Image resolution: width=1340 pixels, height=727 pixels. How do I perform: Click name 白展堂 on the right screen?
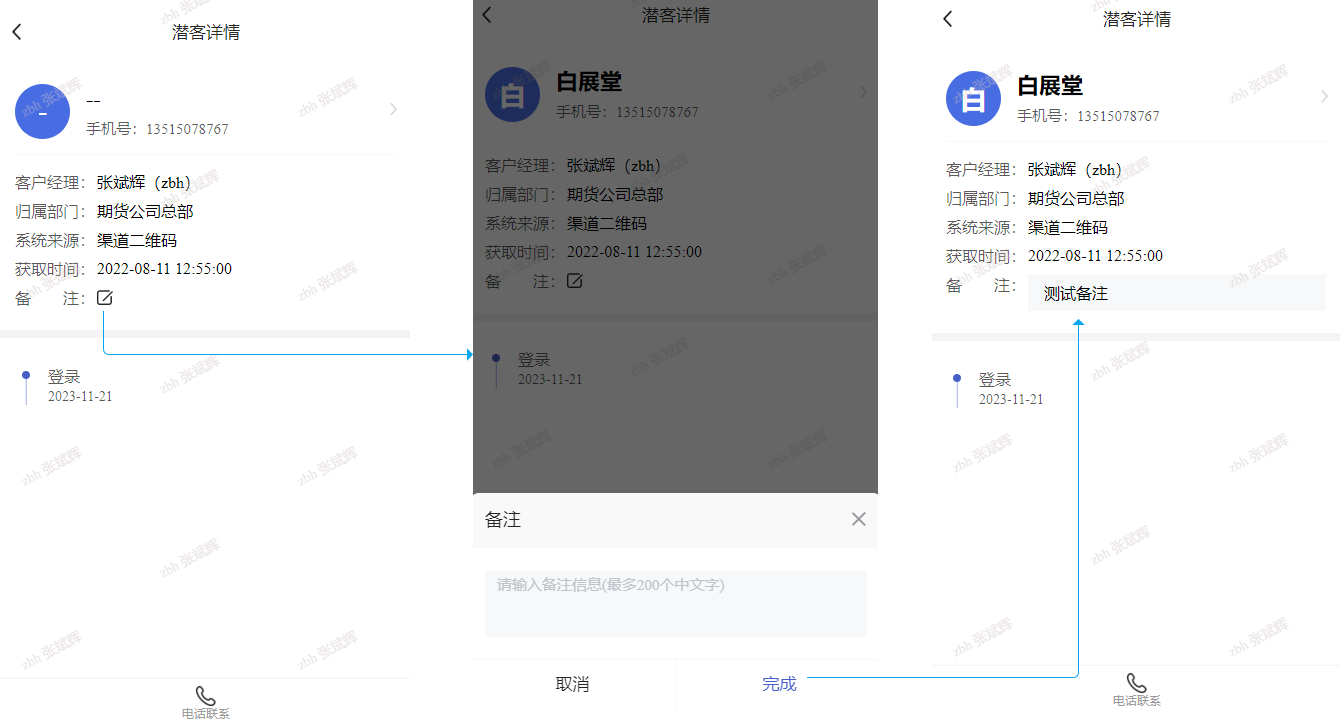point(1050,86)
